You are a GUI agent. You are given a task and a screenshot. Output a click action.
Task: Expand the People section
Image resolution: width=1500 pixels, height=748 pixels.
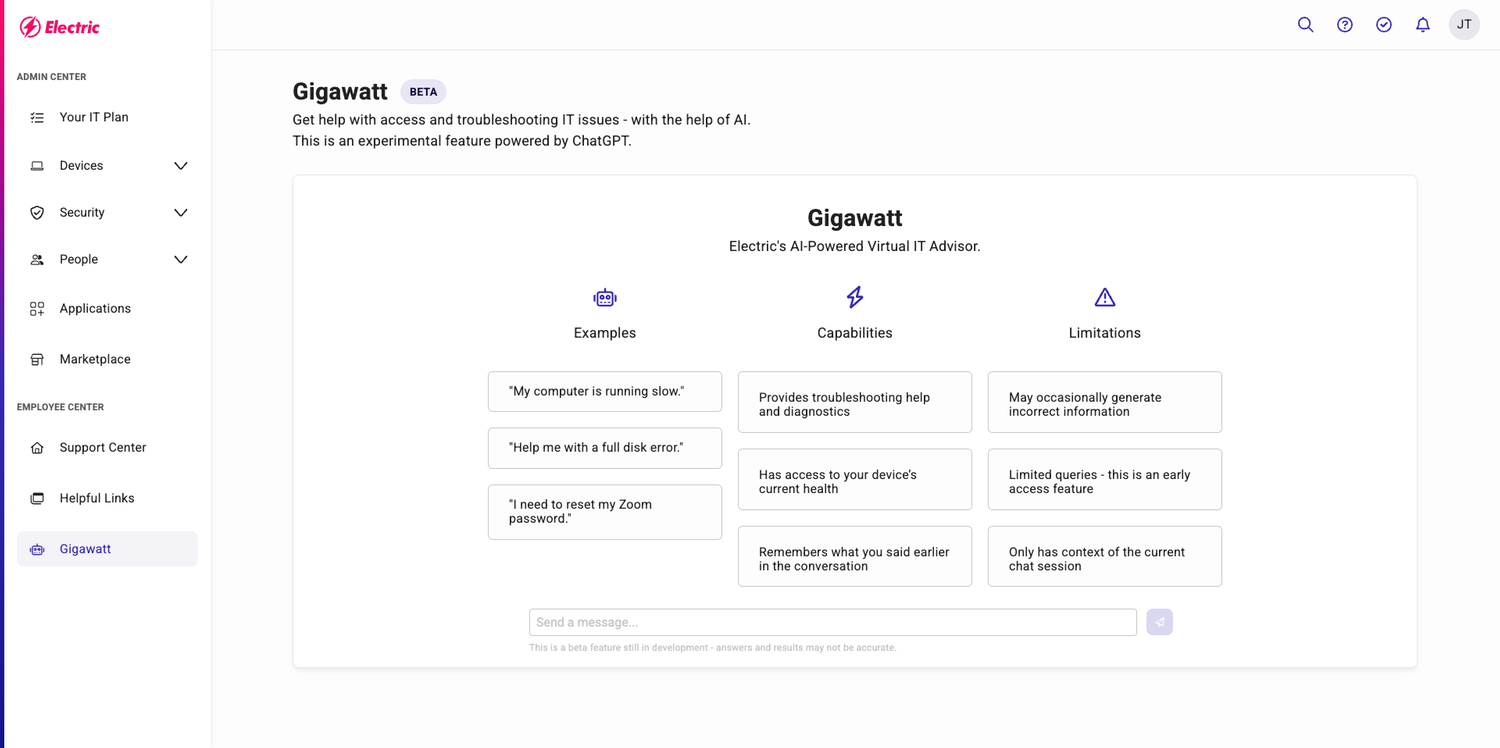click(180, 259)
